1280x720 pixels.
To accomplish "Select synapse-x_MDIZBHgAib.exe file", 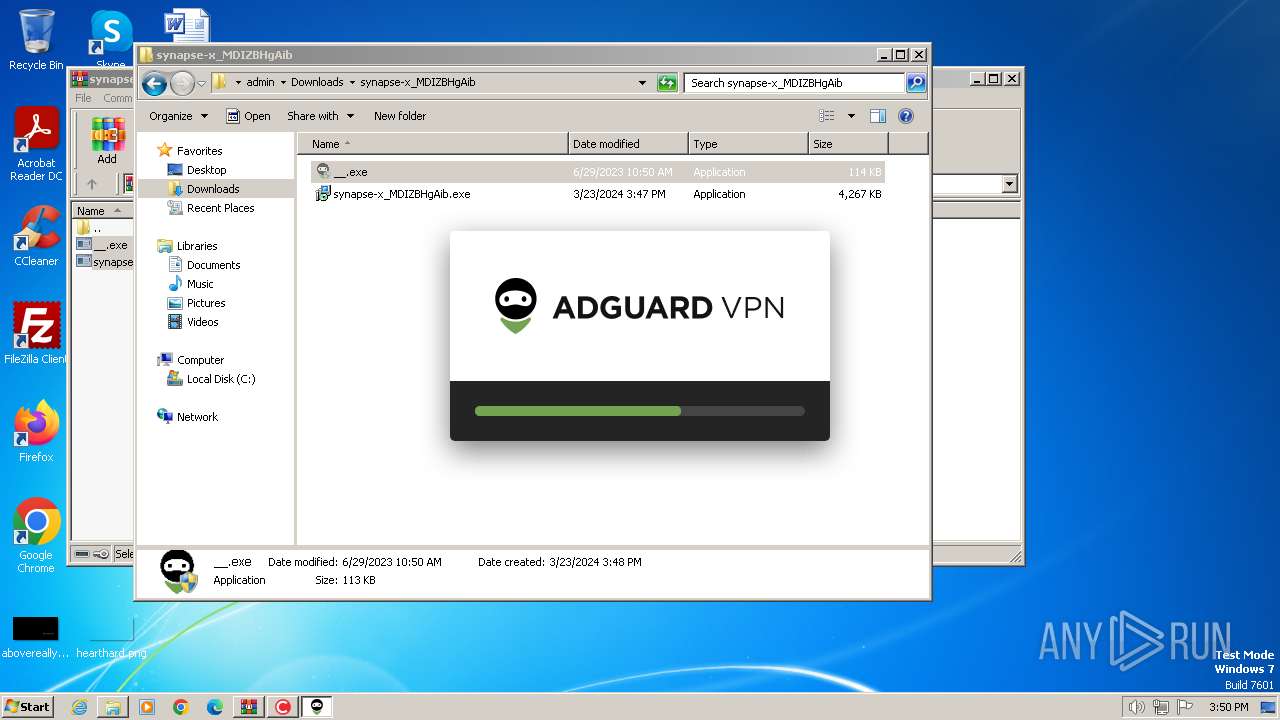I will pyautogui.click(x=598, y=194).
